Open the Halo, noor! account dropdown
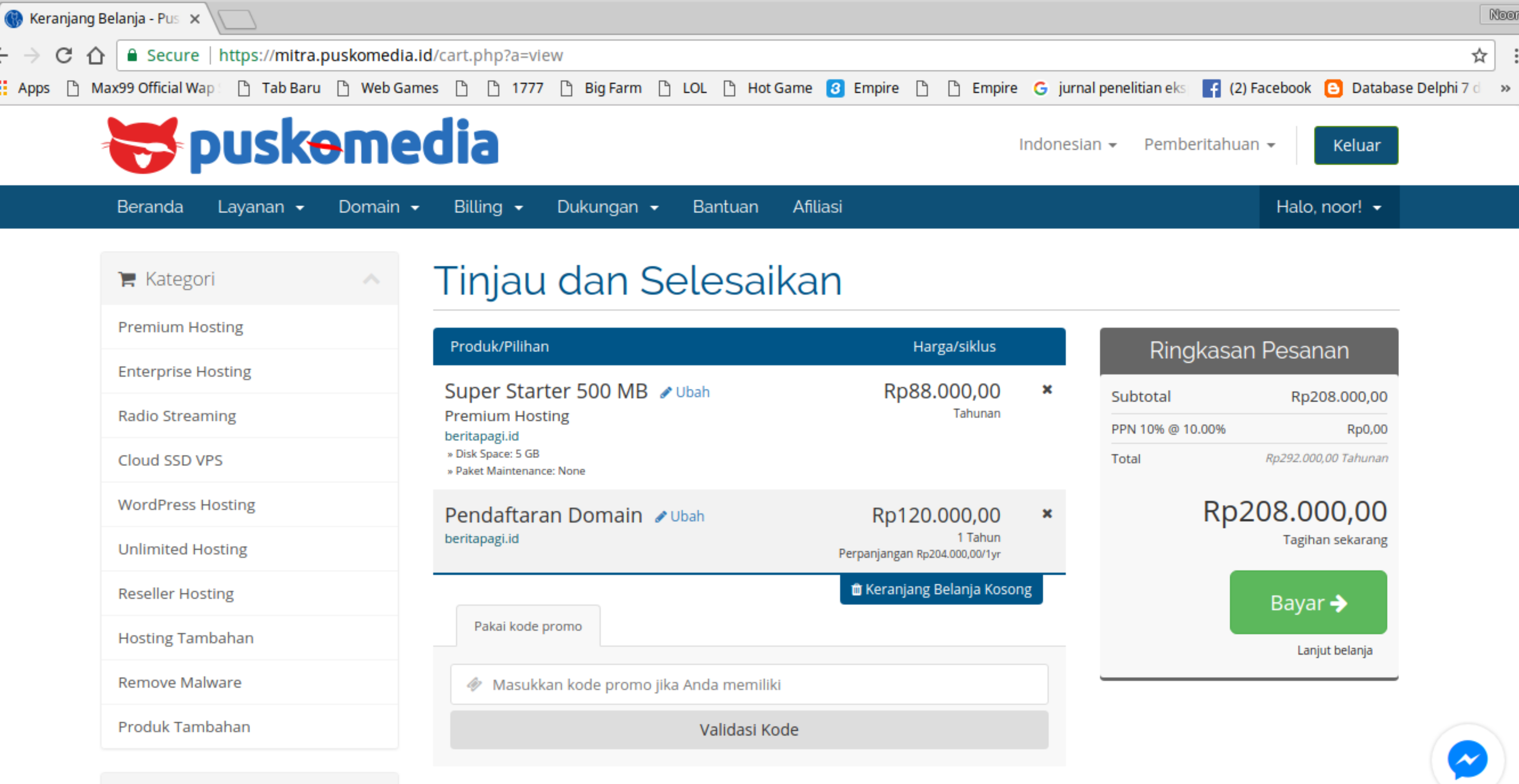The width and height of the screenshot is (1519, 784). [x=1329, y=207]
